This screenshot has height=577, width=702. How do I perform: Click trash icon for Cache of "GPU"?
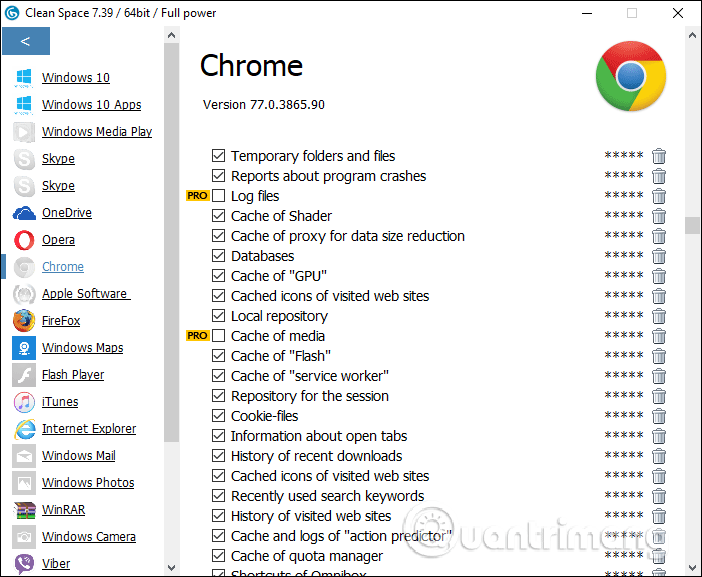[659, 276]
